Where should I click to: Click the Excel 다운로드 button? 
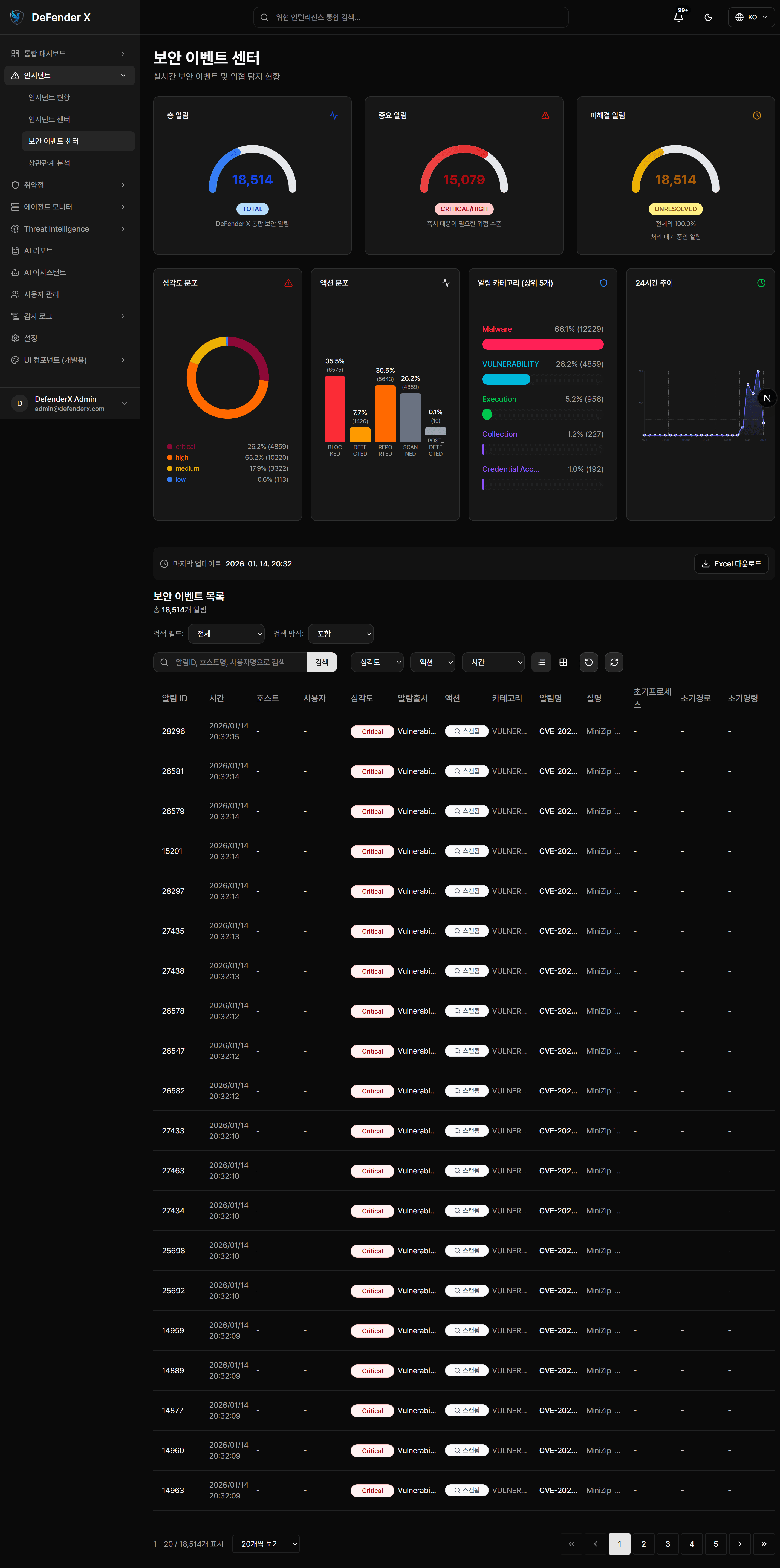click(731, 564)
